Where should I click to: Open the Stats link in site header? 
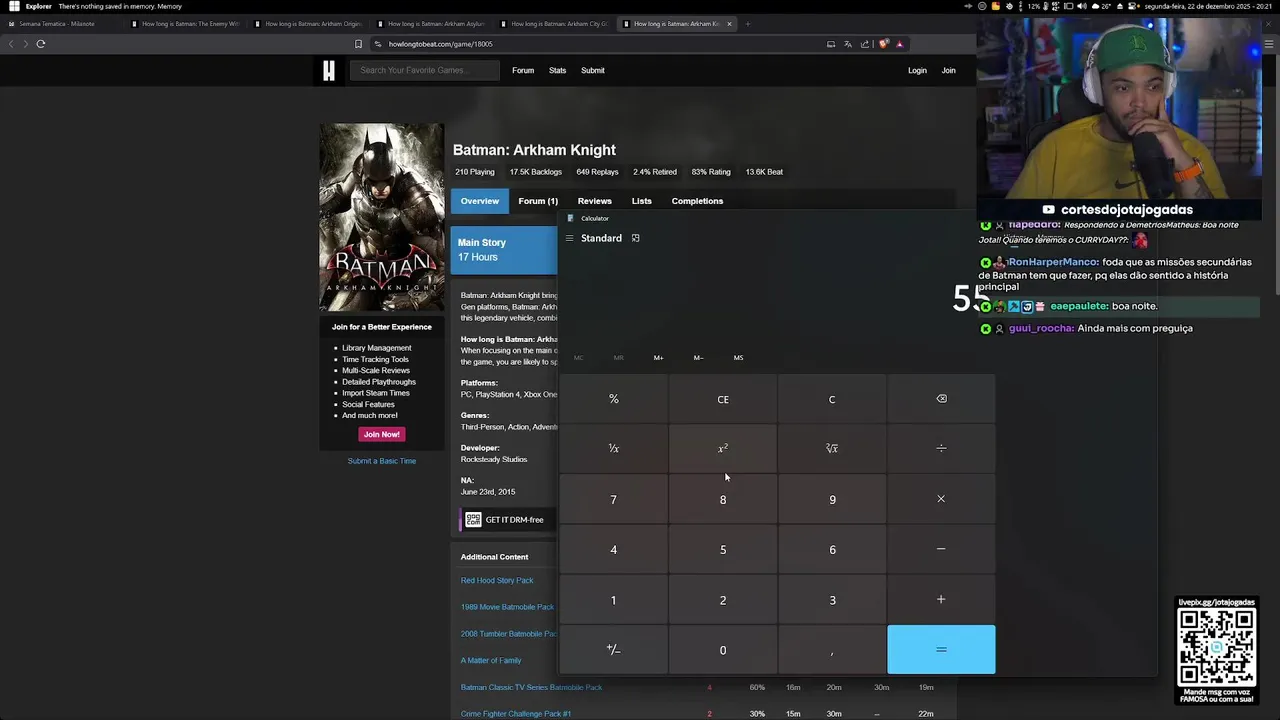[557, 70]
